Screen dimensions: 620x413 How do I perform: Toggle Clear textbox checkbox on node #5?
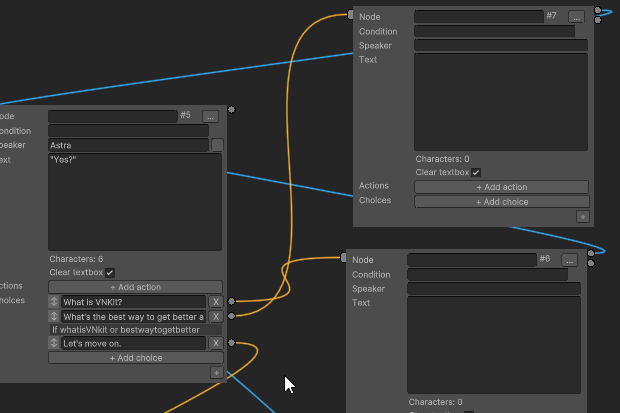point(110,272)
